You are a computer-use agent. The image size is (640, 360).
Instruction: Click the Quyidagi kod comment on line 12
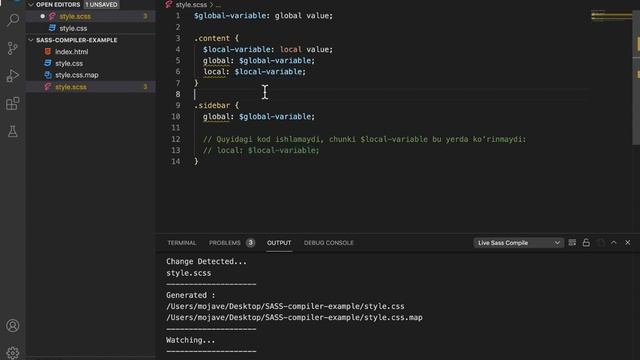click(364, 139)
